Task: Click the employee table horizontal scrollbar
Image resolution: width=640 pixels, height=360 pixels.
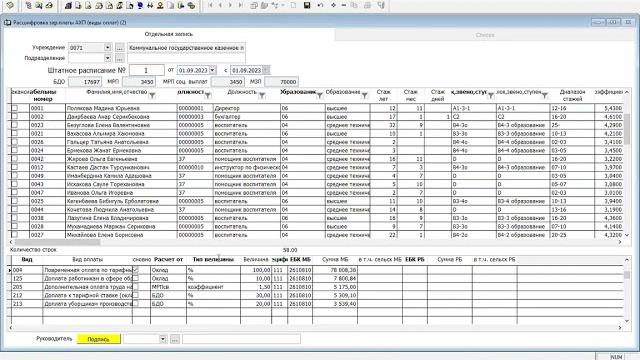Action: [315, 242]
